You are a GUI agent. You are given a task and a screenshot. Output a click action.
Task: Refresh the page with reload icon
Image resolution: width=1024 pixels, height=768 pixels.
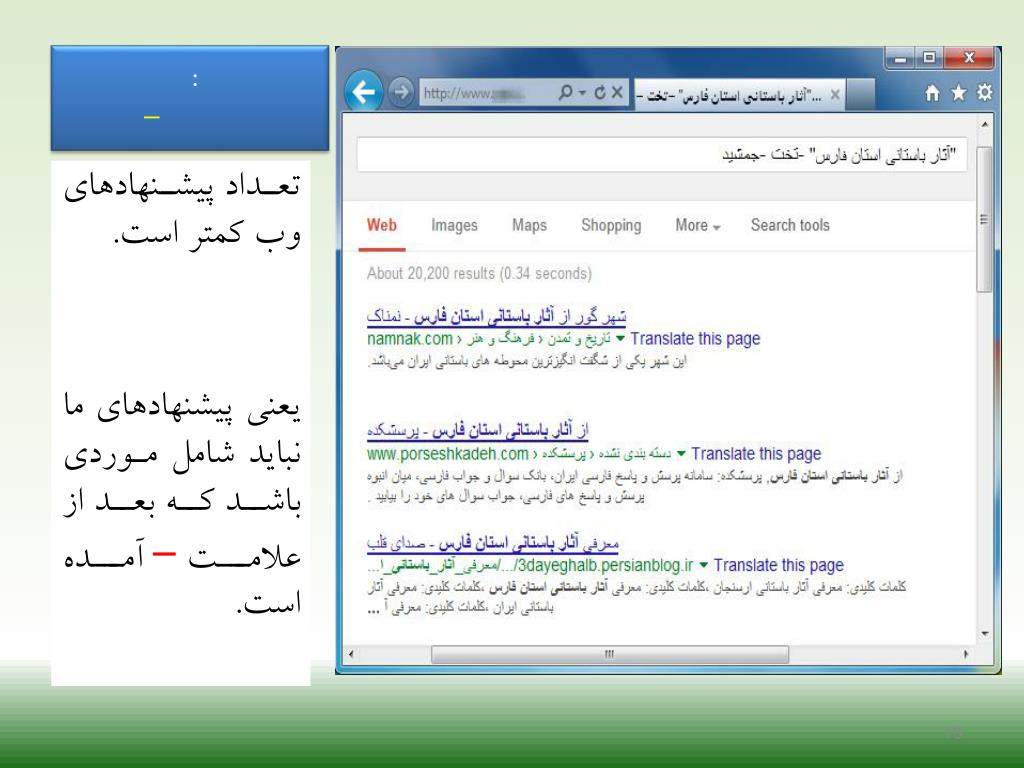pos(600,93)
